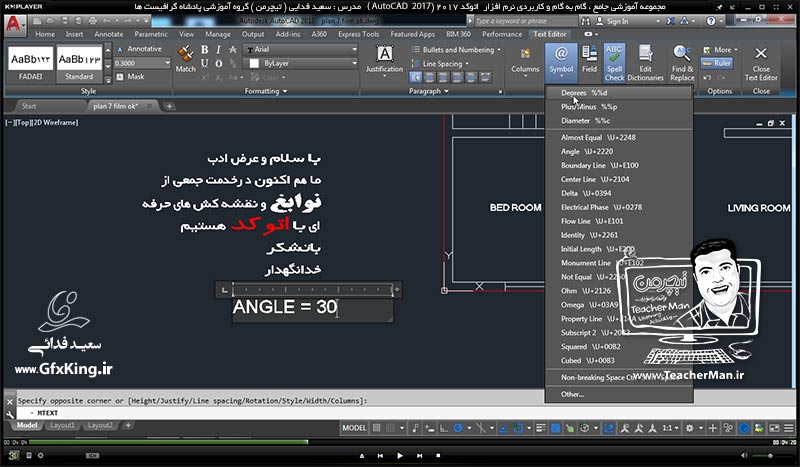The width and height of the screenshot is (800, 467).
Task: Click inside the ANGLE = 30 text box
Action: click(x=312, y=310)
